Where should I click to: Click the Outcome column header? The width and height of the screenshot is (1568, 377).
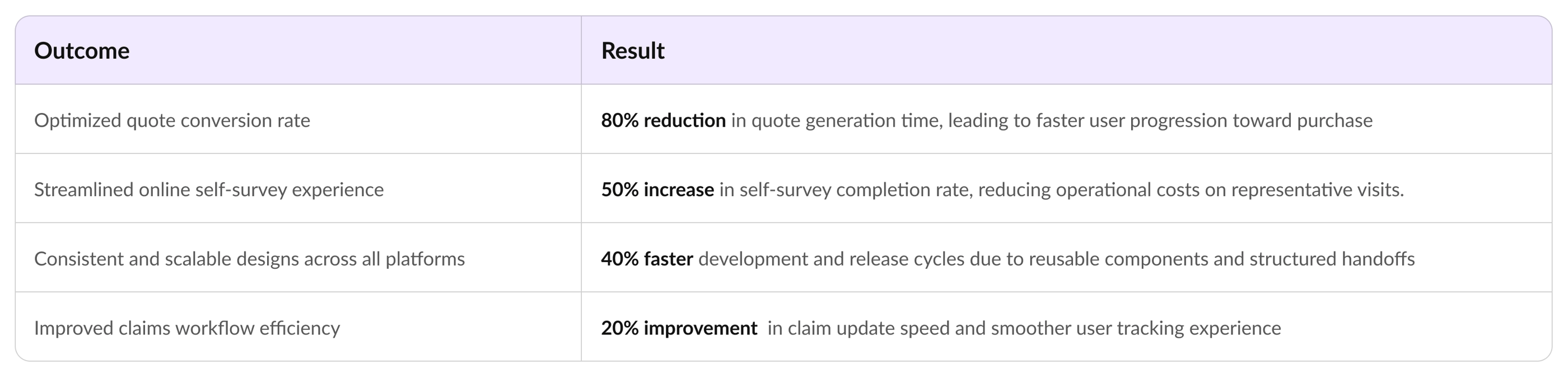coord(82,50)
